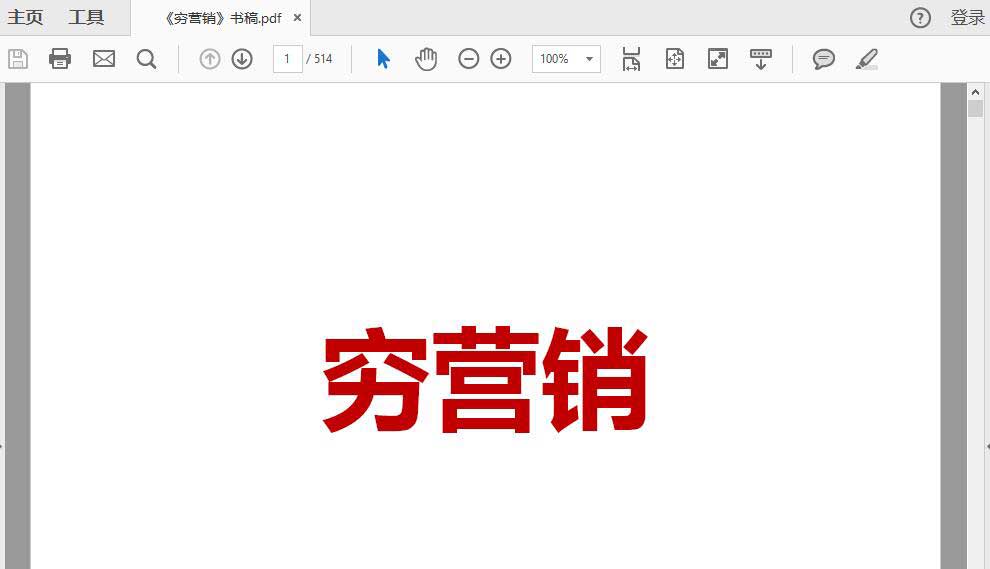Select the highlight pen tool

coord(867,59)
